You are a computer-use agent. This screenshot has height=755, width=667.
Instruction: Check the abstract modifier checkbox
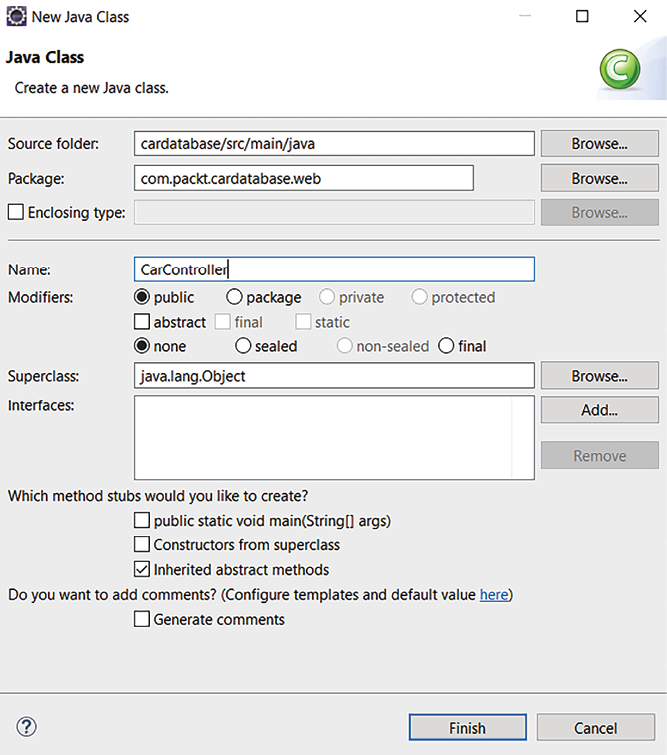(142, 322)
